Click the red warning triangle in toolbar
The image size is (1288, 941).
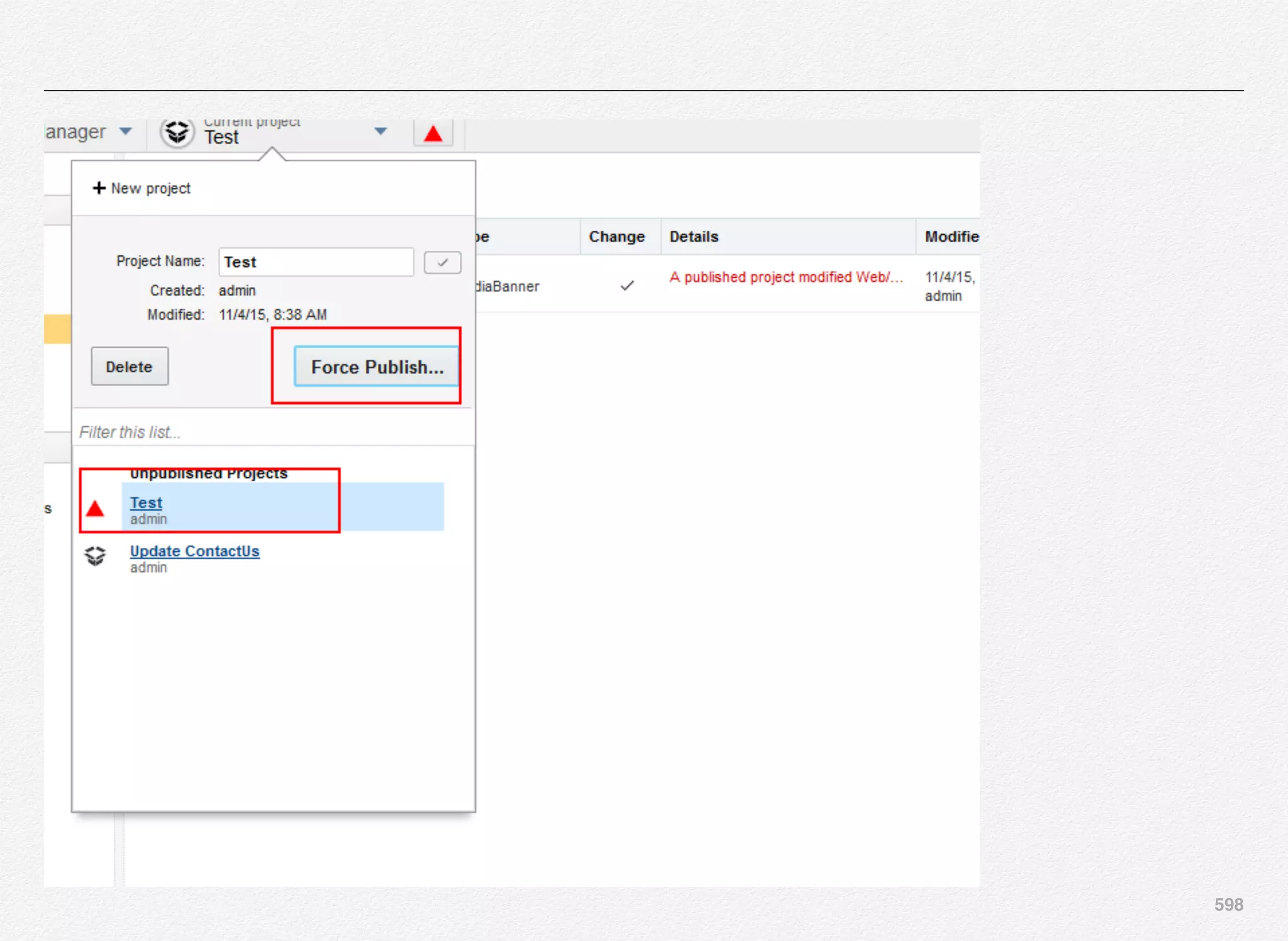(433, 134)
